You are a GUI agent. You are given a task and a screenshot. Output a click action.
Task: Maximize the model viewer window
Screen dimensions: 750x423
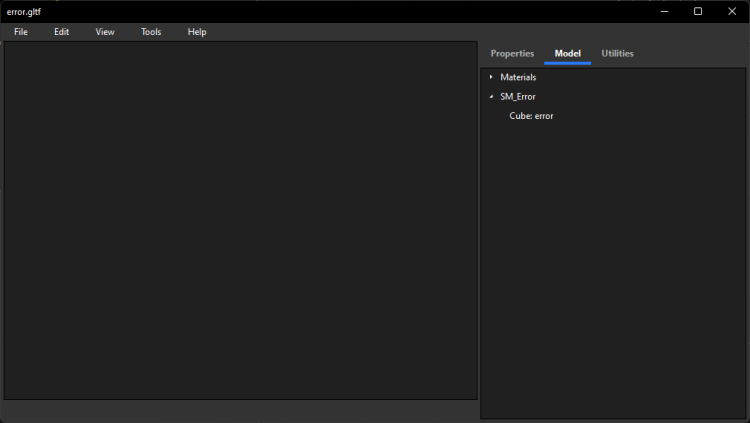point(698,11)
